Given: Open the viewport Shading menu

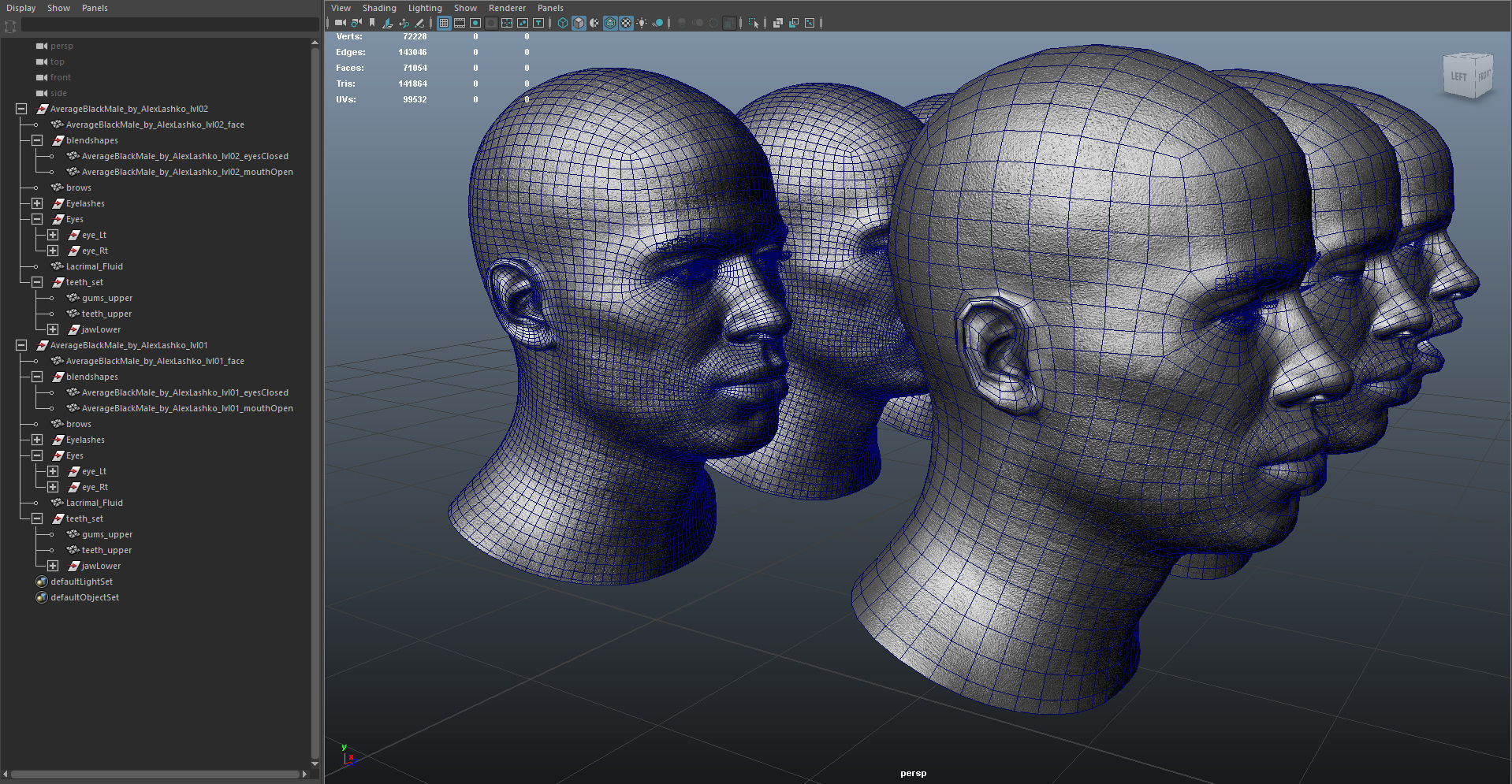Looking at the screenshot, I should click(379, 8).
